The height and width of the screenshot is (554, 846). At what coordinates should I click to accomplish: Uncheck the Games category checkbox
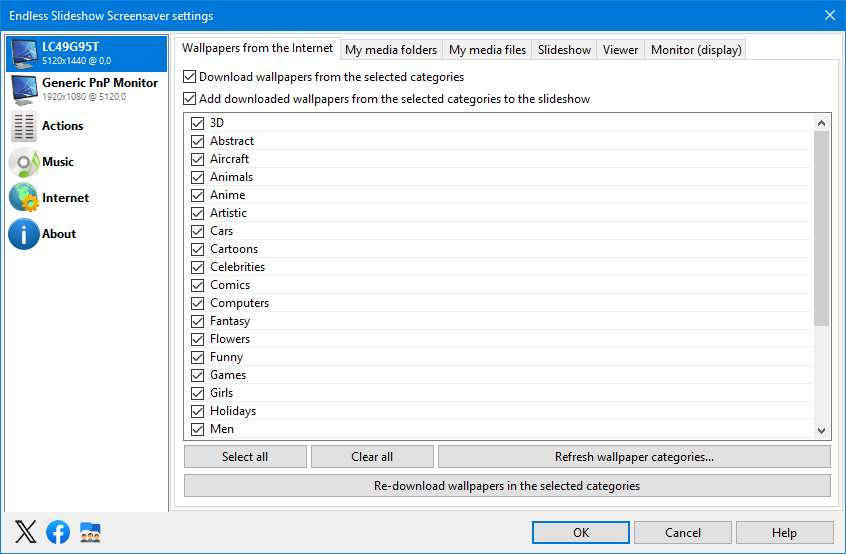click(197, 375)
